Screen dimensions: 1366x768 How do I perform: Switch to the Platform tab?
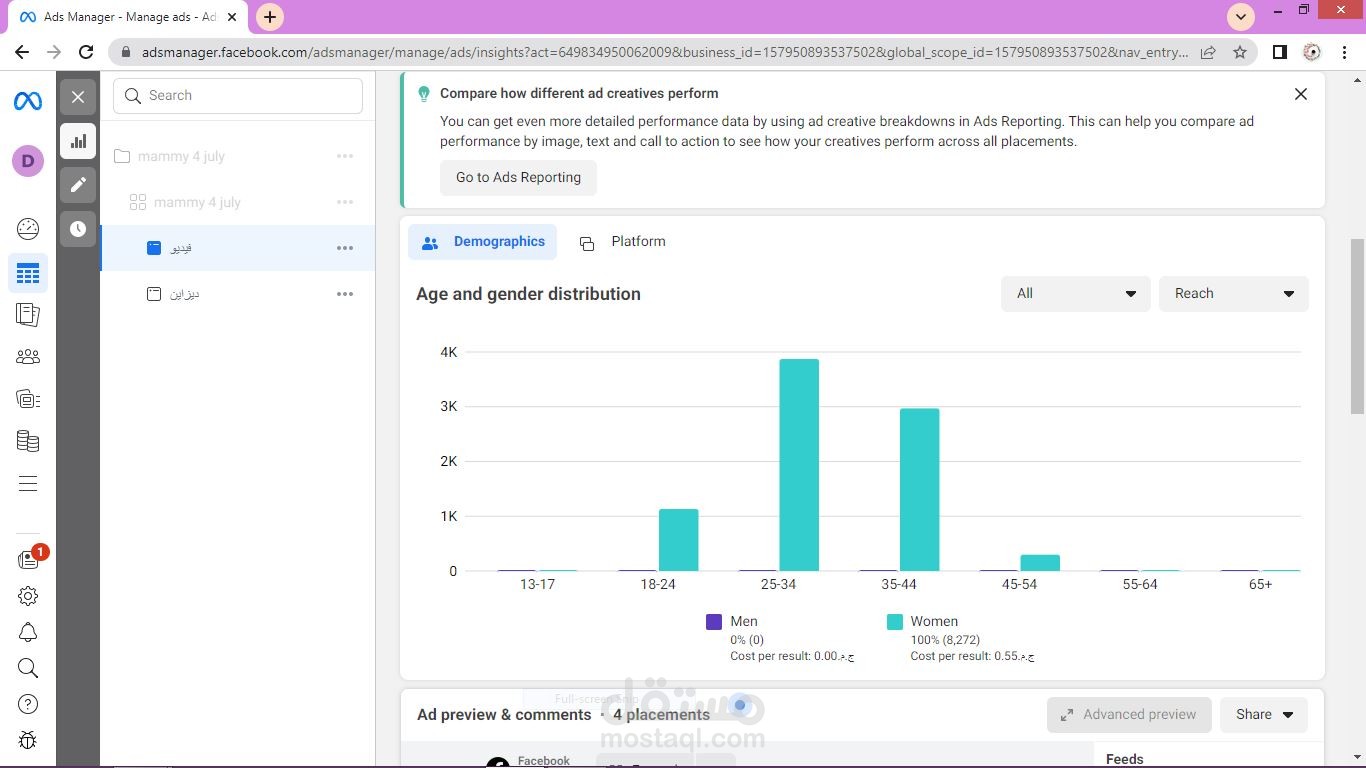[x=623, y=242]
